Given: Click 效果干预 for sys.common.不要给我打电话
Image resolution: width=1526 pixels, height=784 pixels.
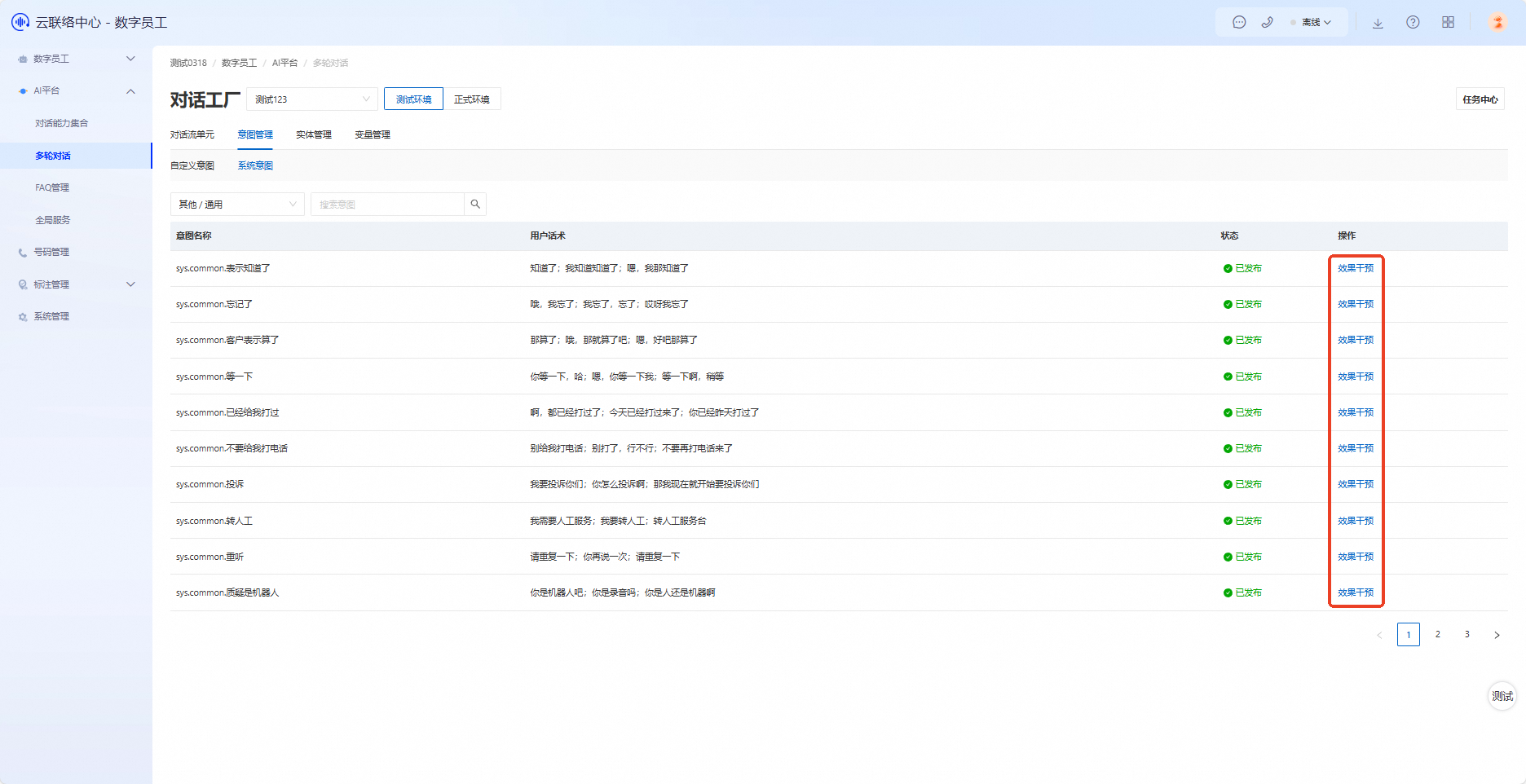Looking at the screenshot, I should pyautogui.click(x=1356, y=448).
